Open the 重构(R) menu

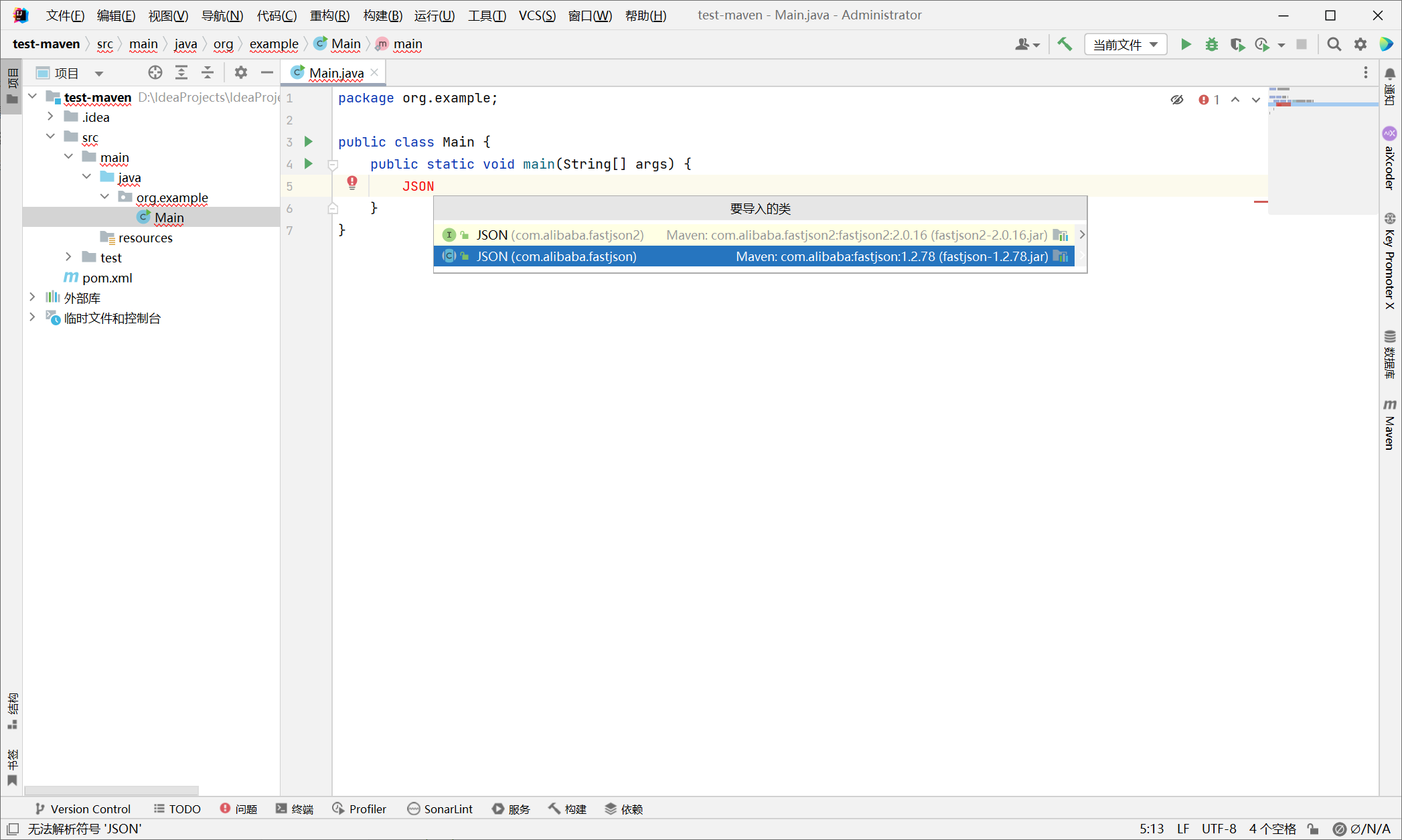[x=329, y=15]
